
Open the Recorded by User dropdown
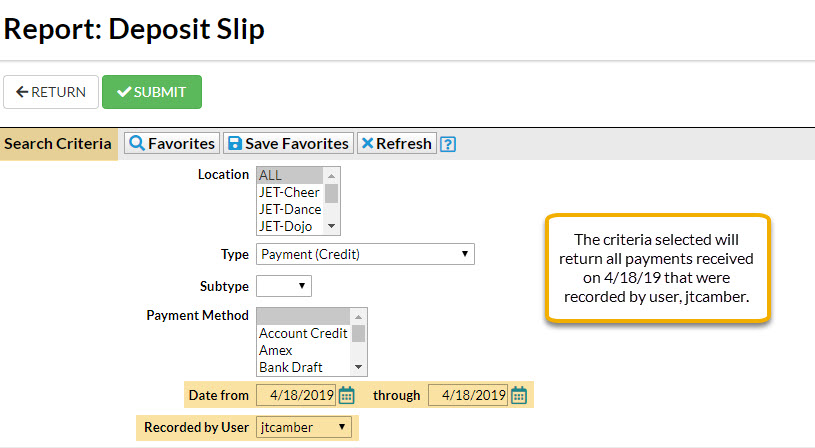[304, 427]
